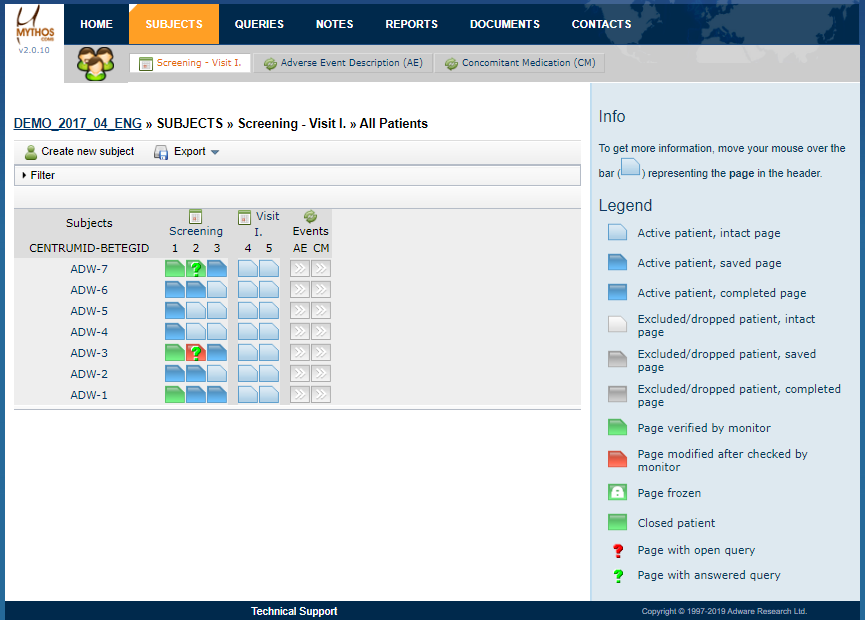This screenshot has height=620, width=865.
Task: Go to the HOME menu
Action: pyautogui.click(x=96, y=24)
